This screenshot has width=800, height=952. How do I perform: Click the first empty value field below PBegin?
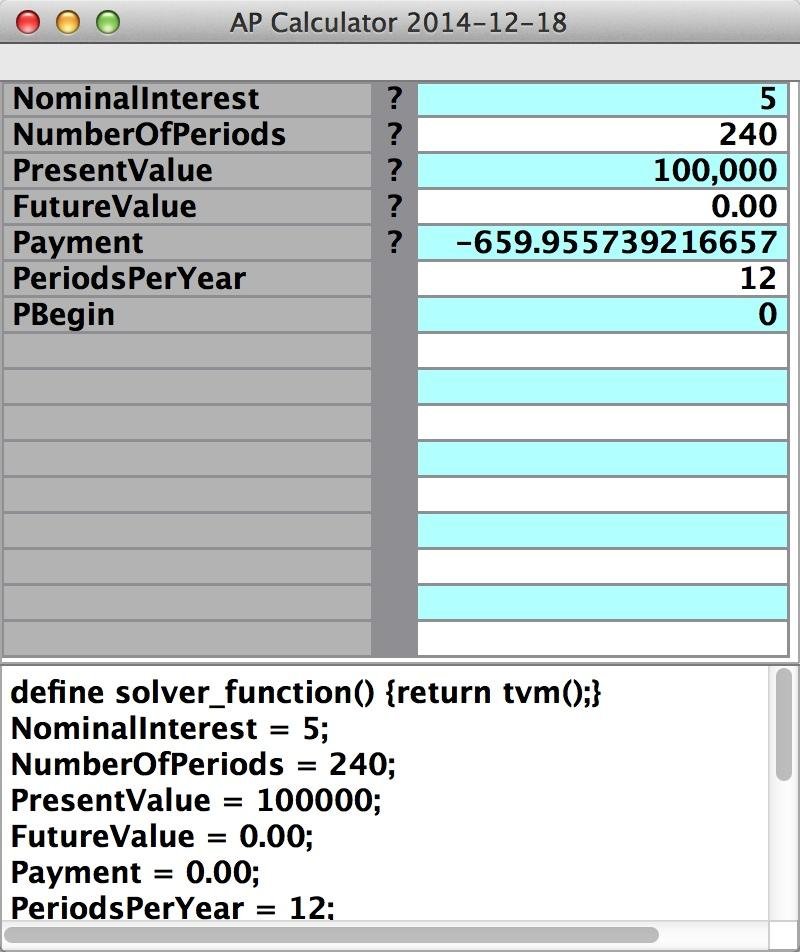(x=602, y=350)
